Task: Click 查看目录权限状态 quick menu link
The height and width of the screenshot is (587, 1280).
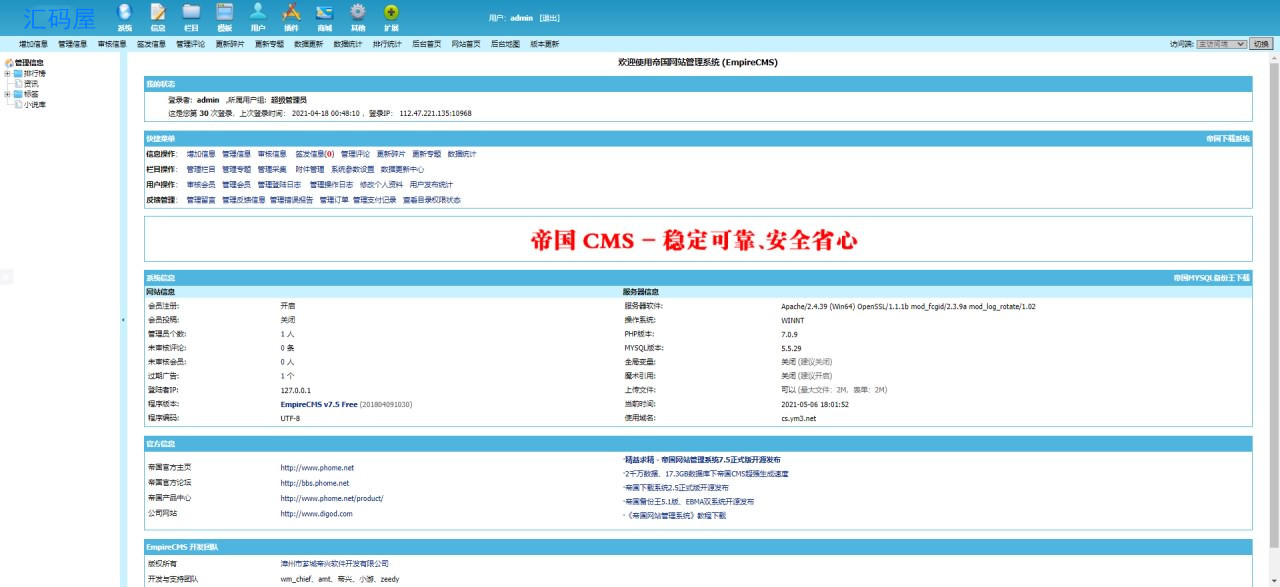Action: [432, 200]
